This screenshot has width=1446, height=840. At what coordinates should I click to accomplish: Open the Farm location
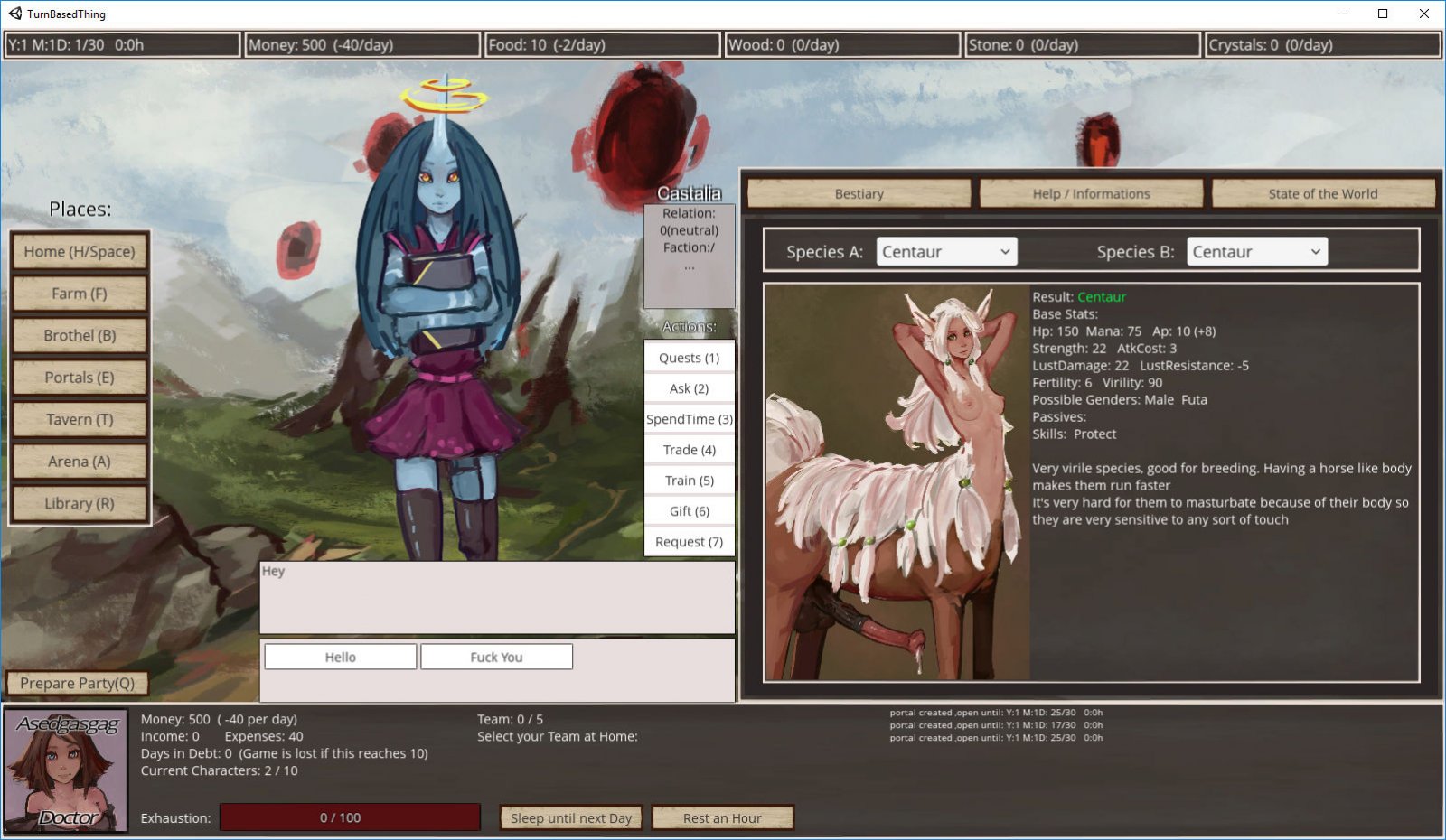(x=80, y=294)
